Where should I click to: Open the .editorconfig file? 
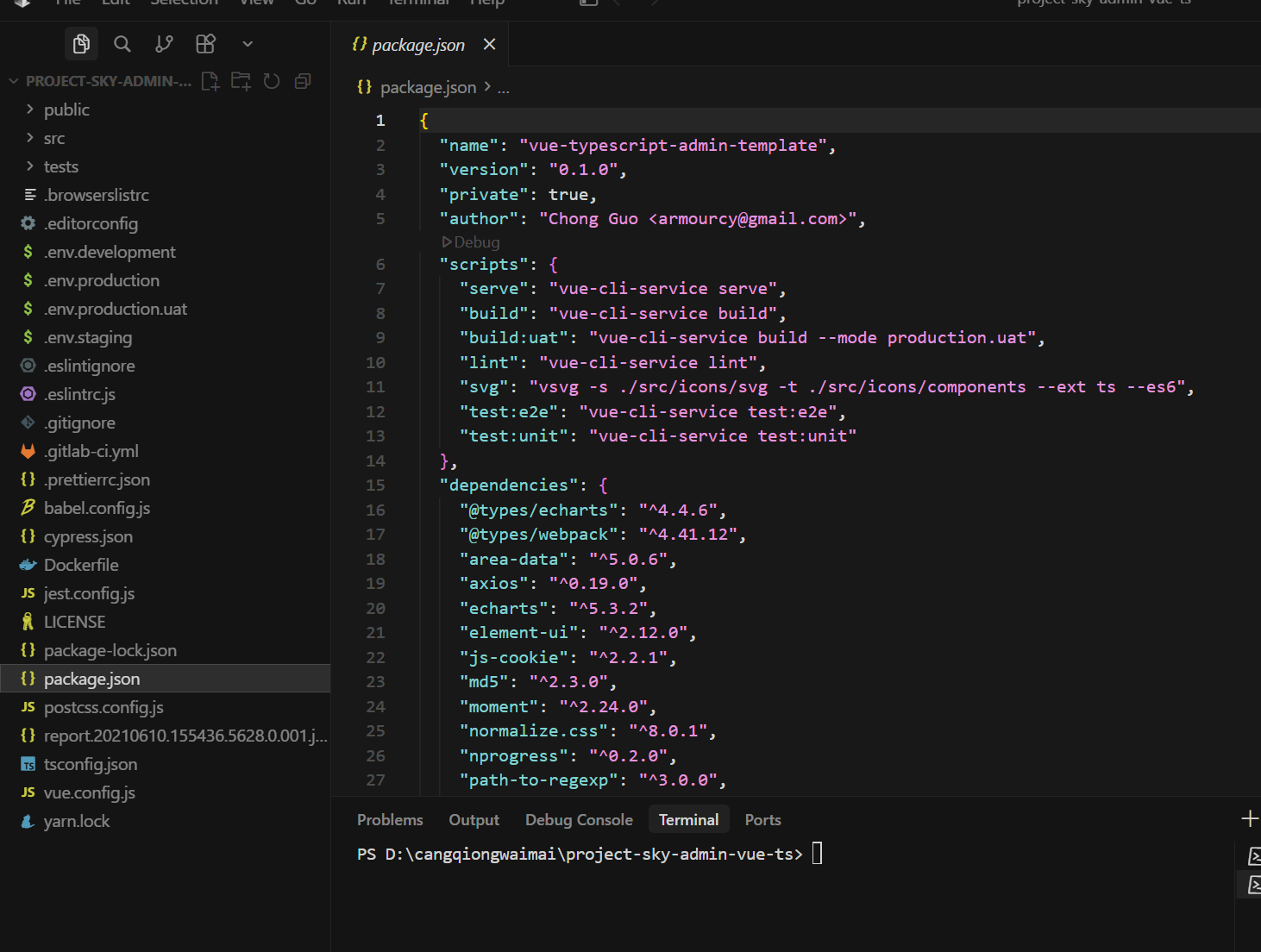coord(165,223)
